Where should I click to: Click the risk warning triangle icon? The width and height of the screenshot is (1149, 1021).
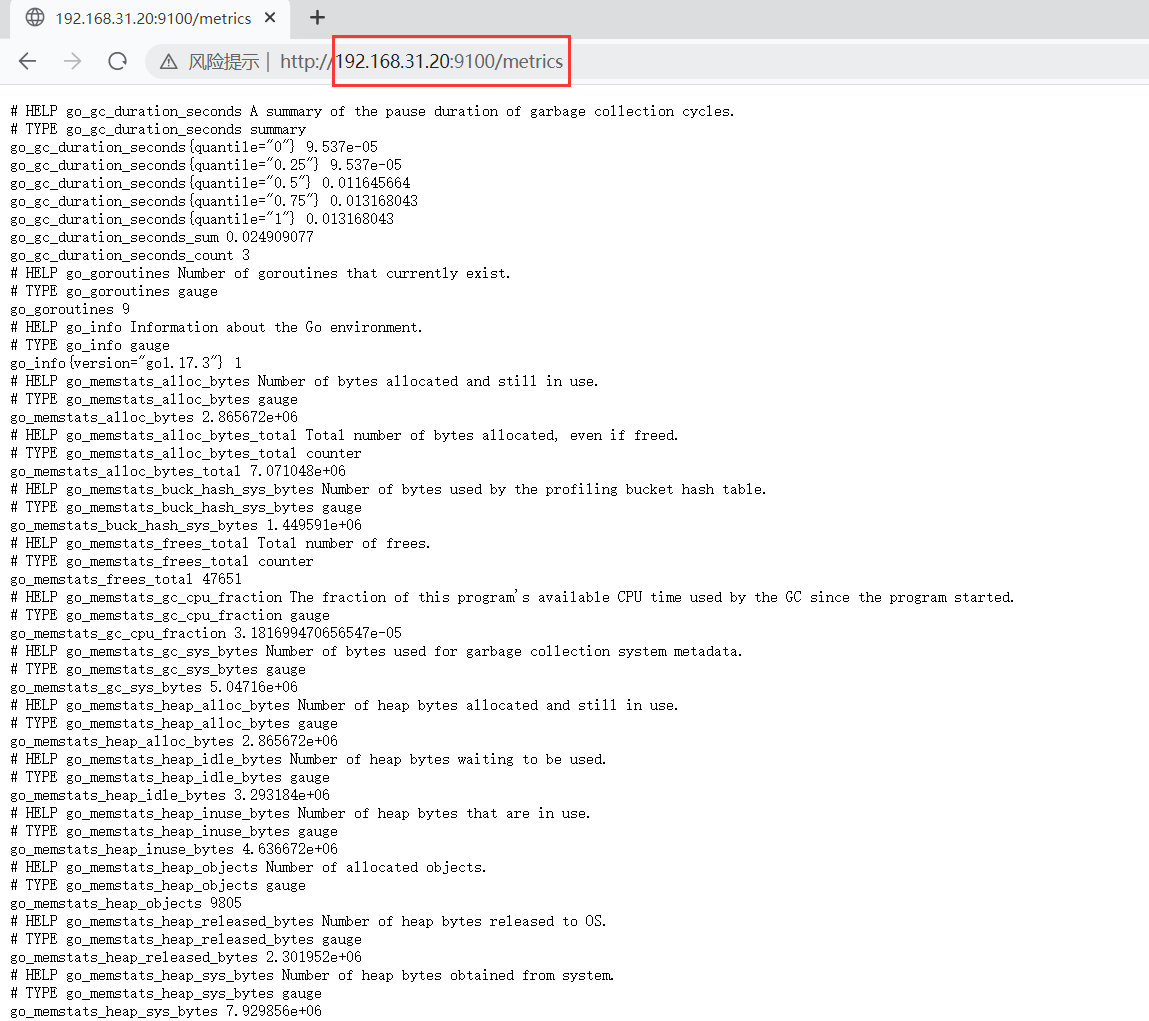(x=169, y=62)
